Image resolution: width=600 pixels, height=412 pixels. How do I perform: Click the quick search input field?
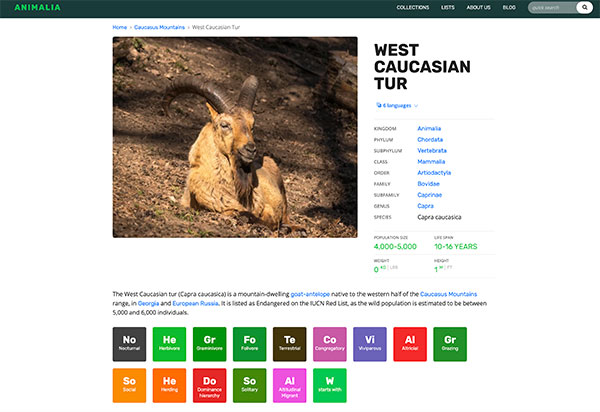pyautogui.click(x=553, y=8)
